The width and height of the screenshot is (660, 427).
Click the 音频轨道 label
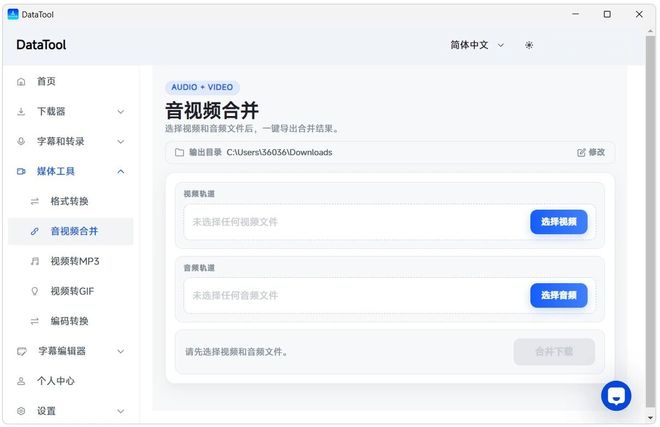pyautogui.click(x=199, y=268)
